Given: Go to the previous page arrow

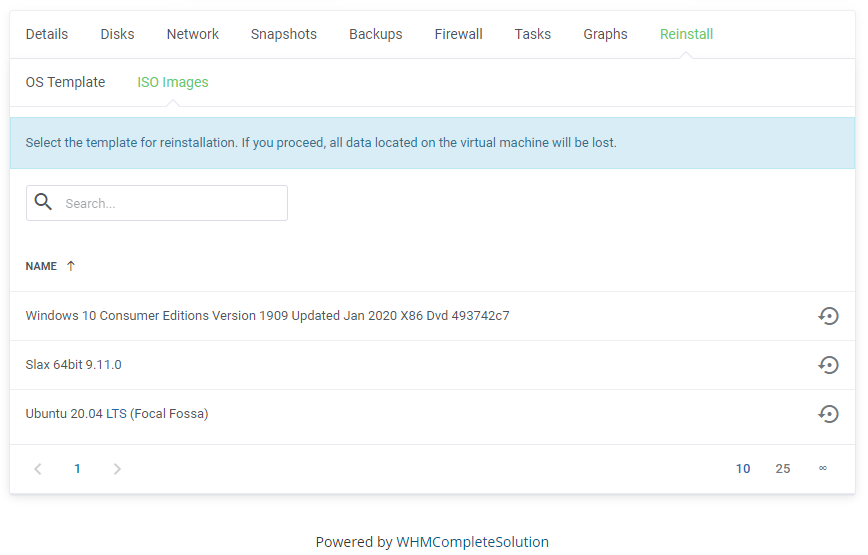Looking at the screenshot, I should tap(38, 469).
